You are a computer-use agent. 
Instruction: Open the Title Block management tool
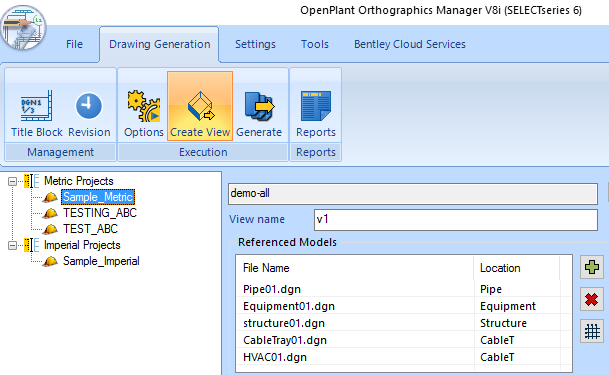(x=37, y=114)
